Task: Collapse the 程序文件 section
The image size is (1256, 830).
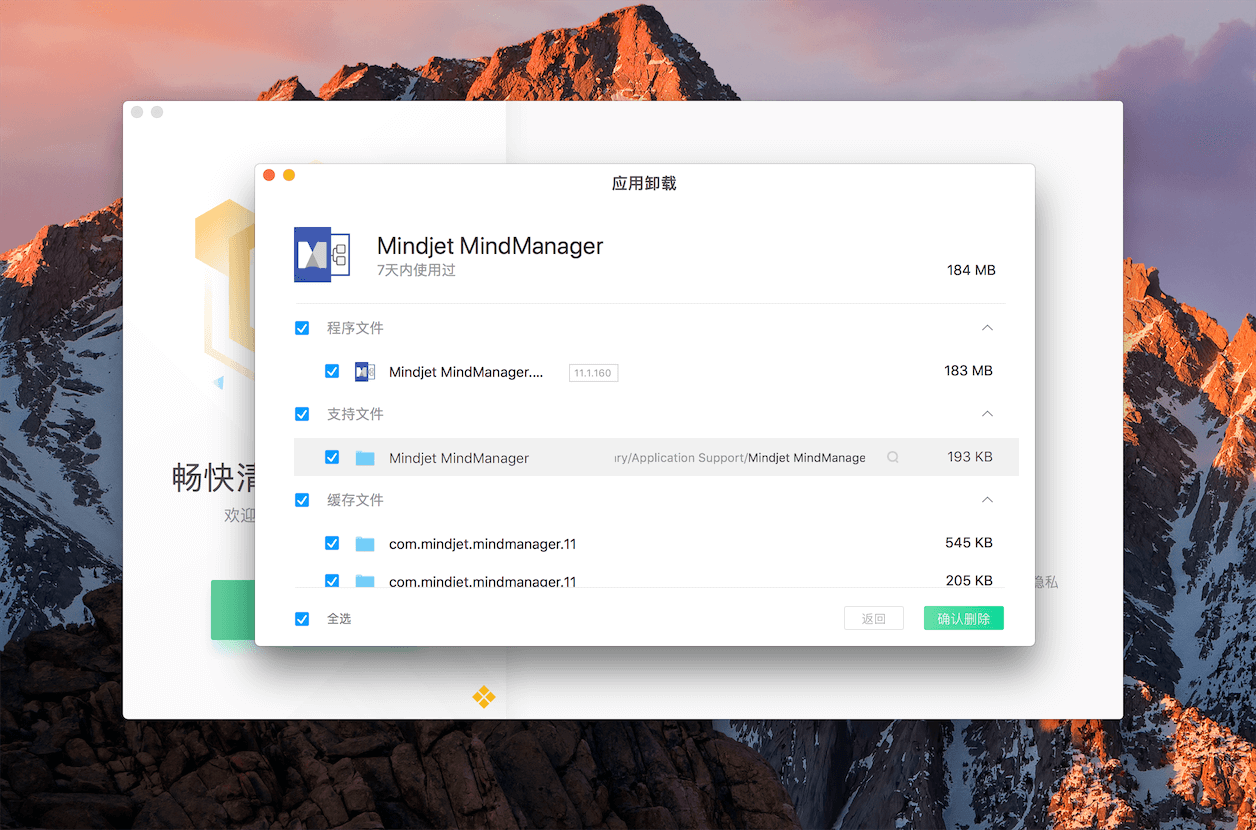Action: point(987,328)
